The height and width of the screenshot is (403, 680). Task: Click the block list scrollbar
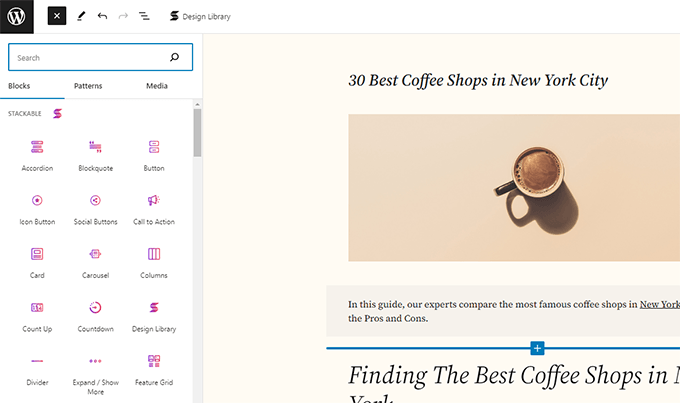click(x=198, y=135)
